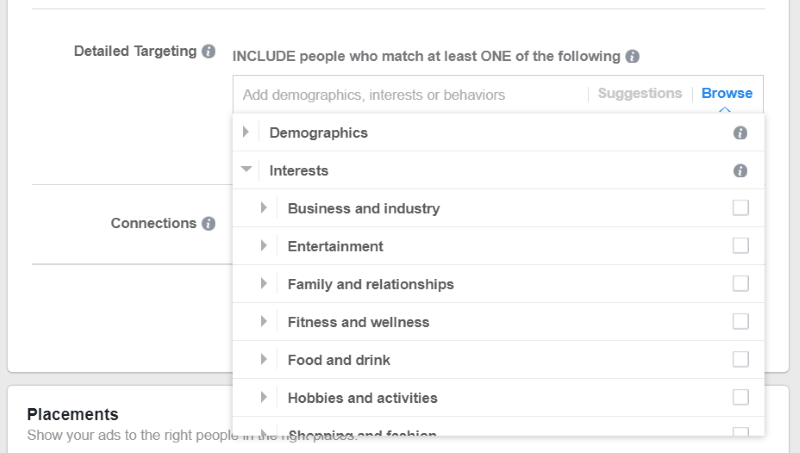The height and width of the screenshot is (453, 800).
Task: Check the Entertainment checkbox
Action: point(740,245)
